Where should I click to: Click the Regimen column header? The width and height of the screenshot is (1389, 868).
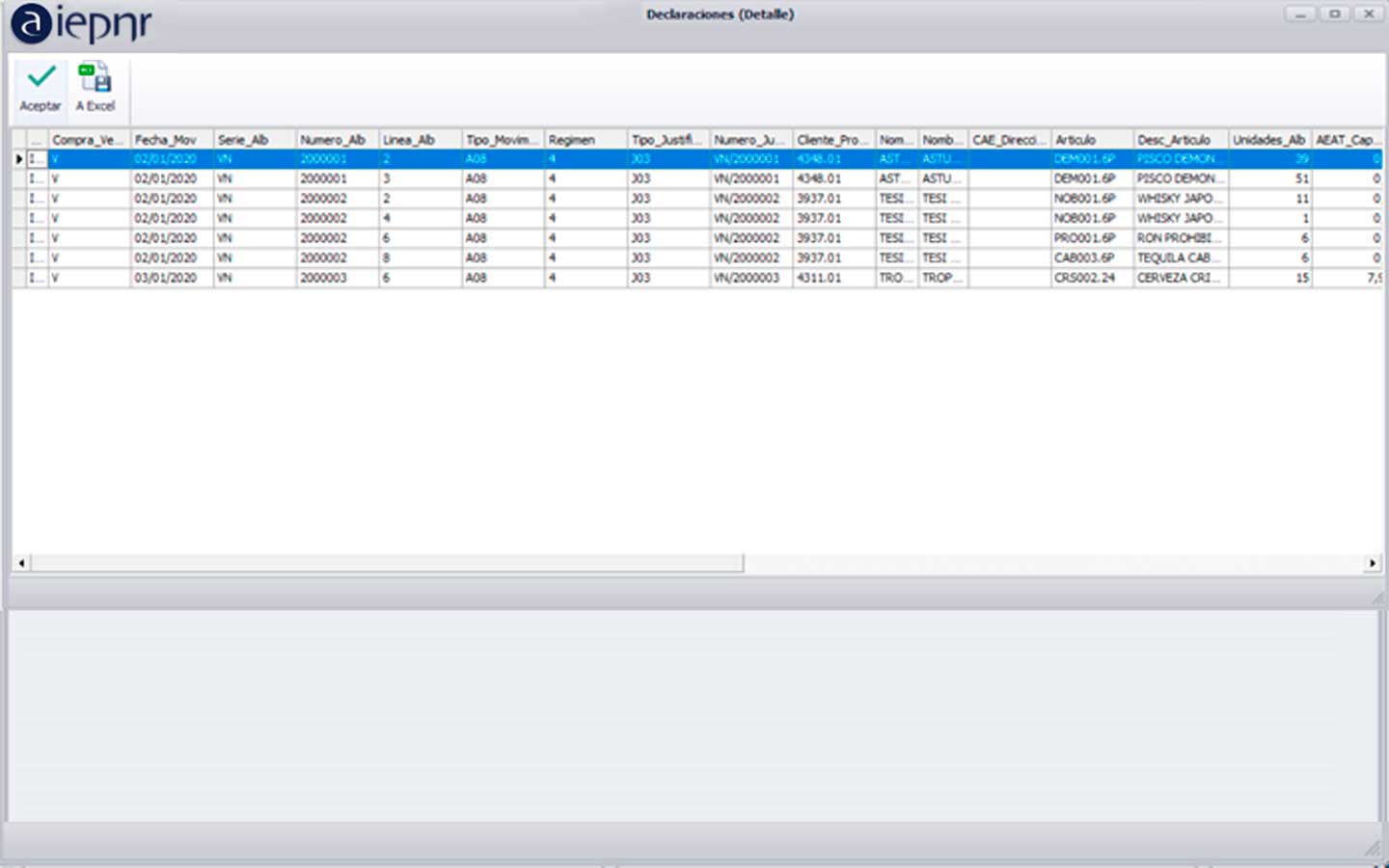[x=586, y=140]
